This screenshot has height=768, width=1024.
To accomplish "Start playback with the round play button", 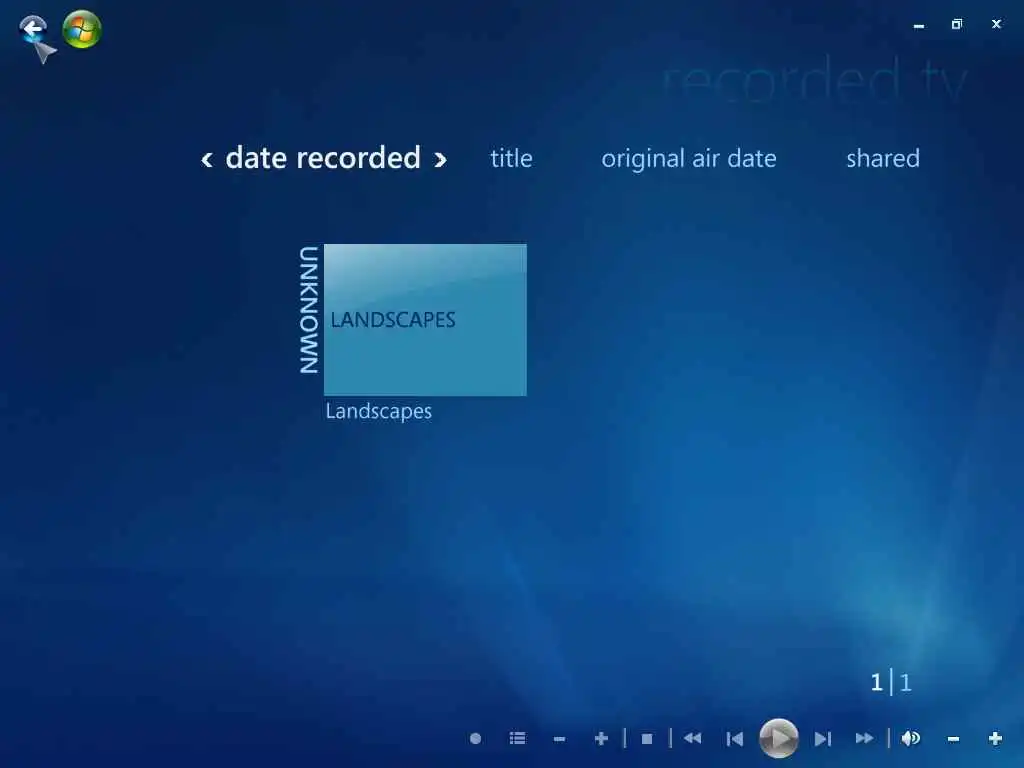I will pyautogui.click(x=778, y=738).
